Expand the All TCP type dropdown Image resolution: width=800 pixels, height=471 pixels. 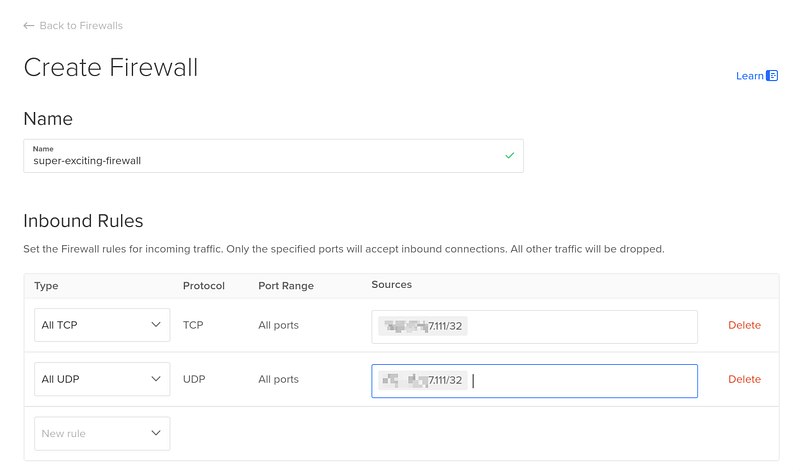click(x=101, y=325)
